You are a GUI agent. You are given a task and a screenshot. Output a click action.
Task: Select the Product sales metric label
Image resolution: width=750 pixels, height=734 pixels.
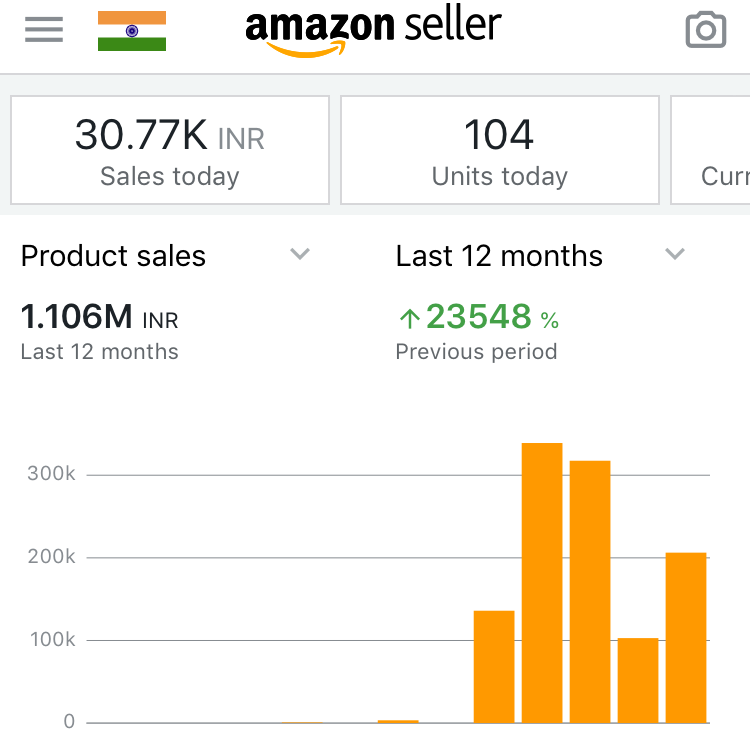coord(113,256)
